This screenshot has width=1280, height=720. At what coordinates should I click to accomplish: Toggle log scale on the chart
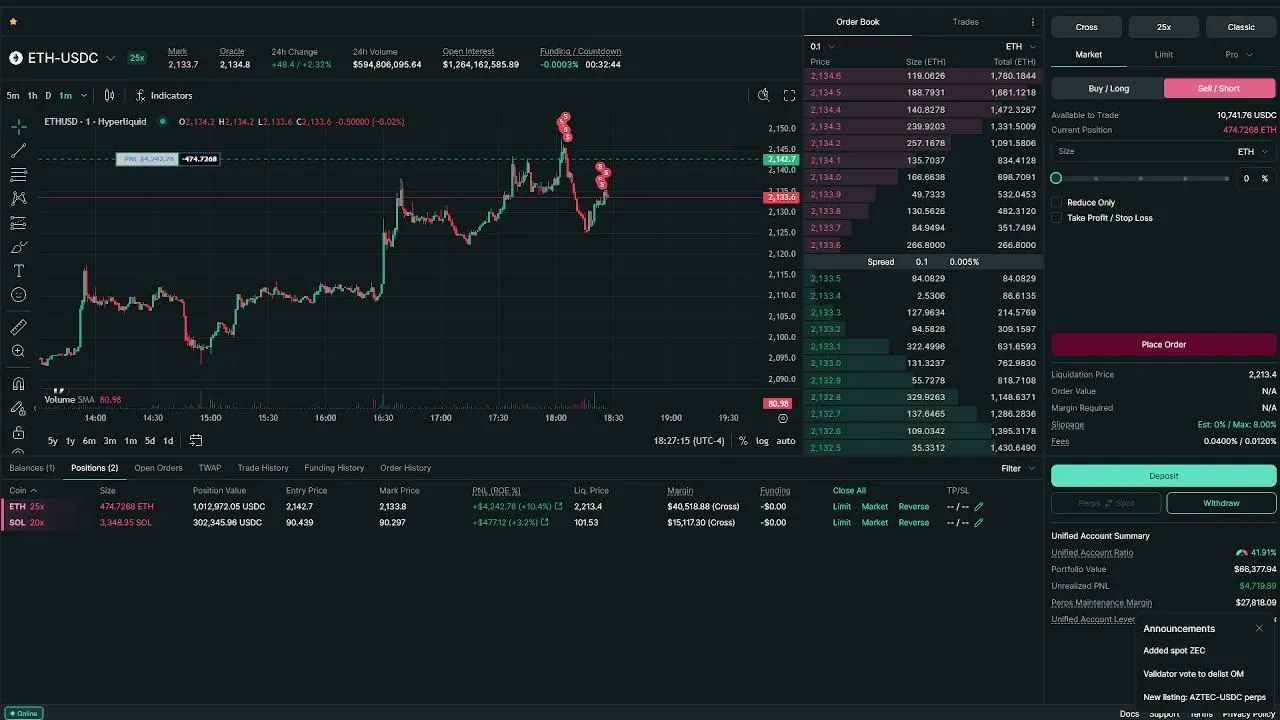click(763, 441)
